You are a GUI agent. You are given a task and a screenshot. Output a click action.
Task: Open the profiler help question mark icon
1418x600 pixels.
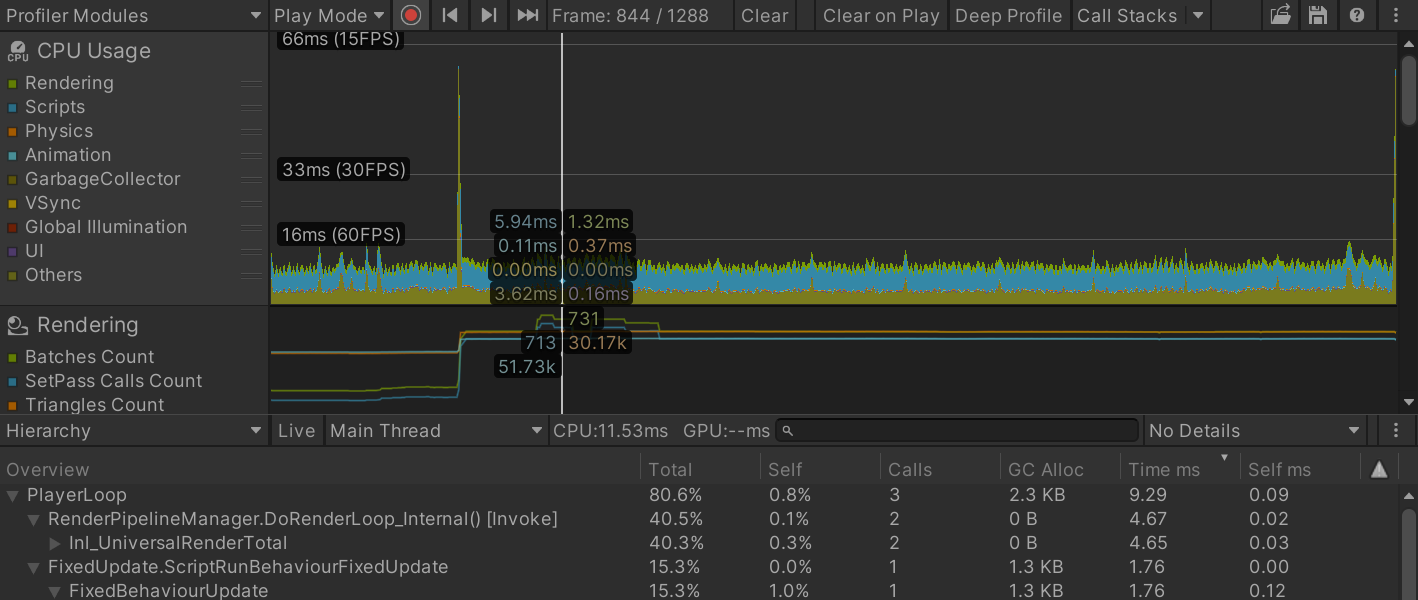[1356, 15]
